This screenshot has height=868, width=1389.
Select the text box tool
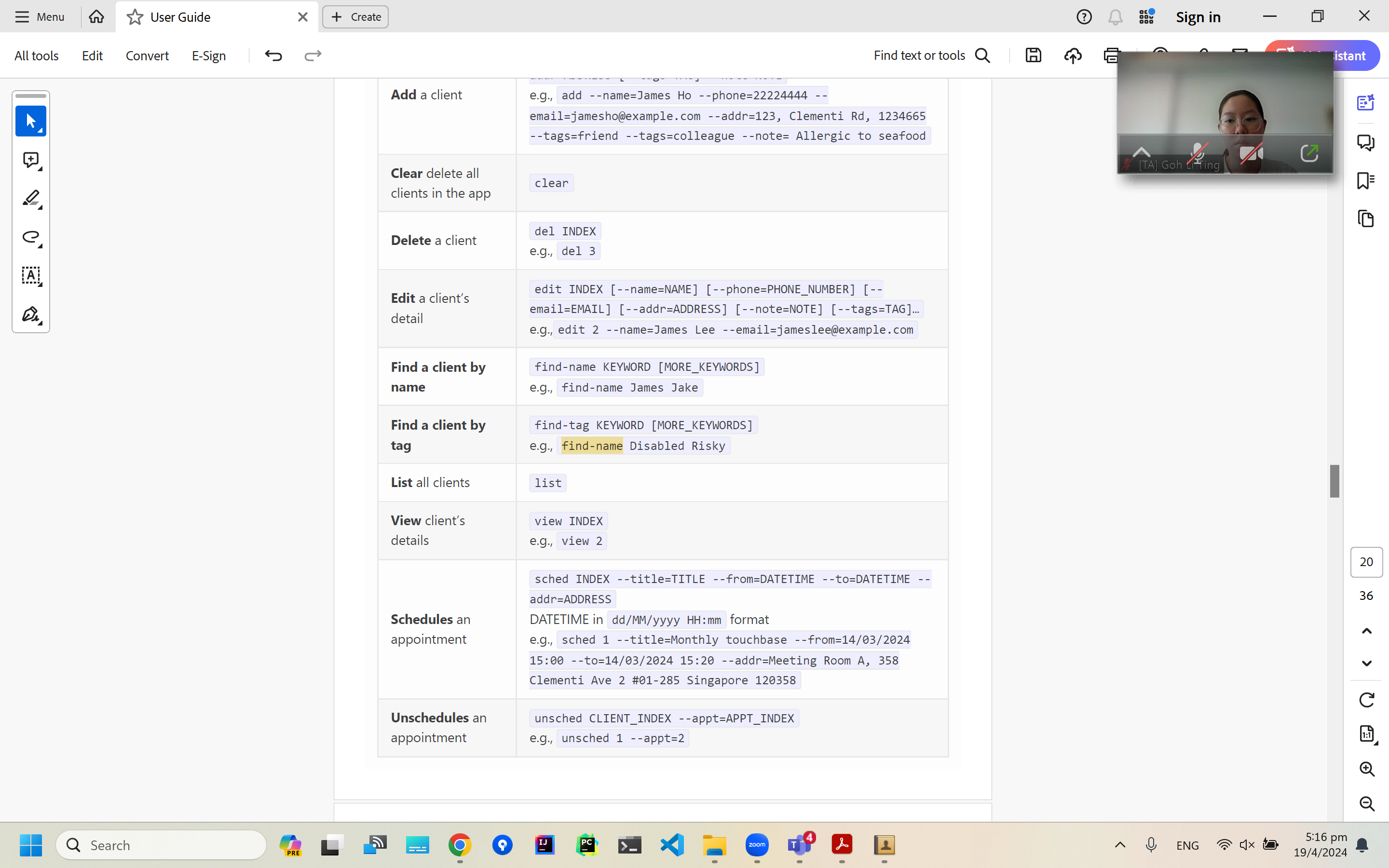point(30,275)
